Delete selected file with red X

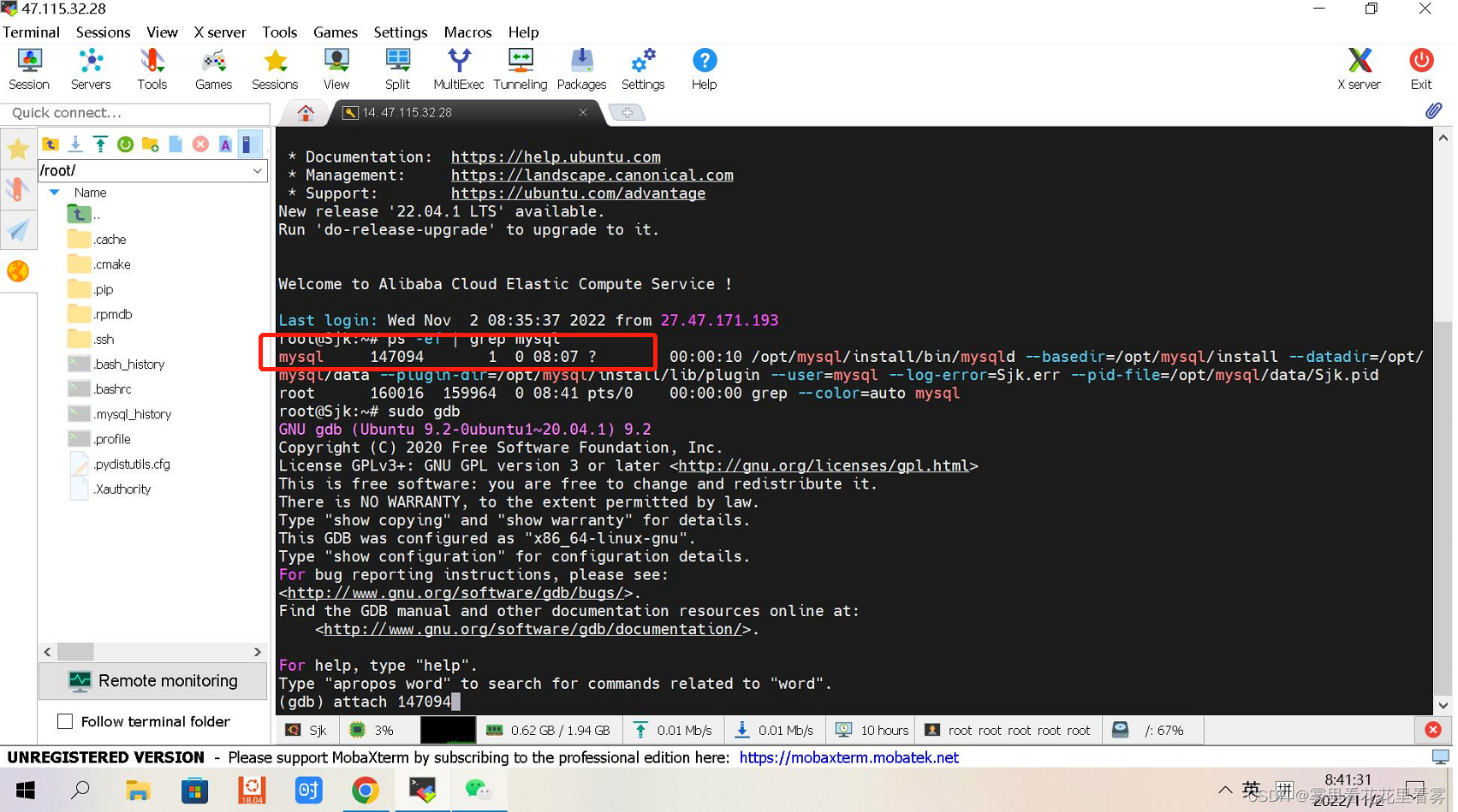(200, 145)
